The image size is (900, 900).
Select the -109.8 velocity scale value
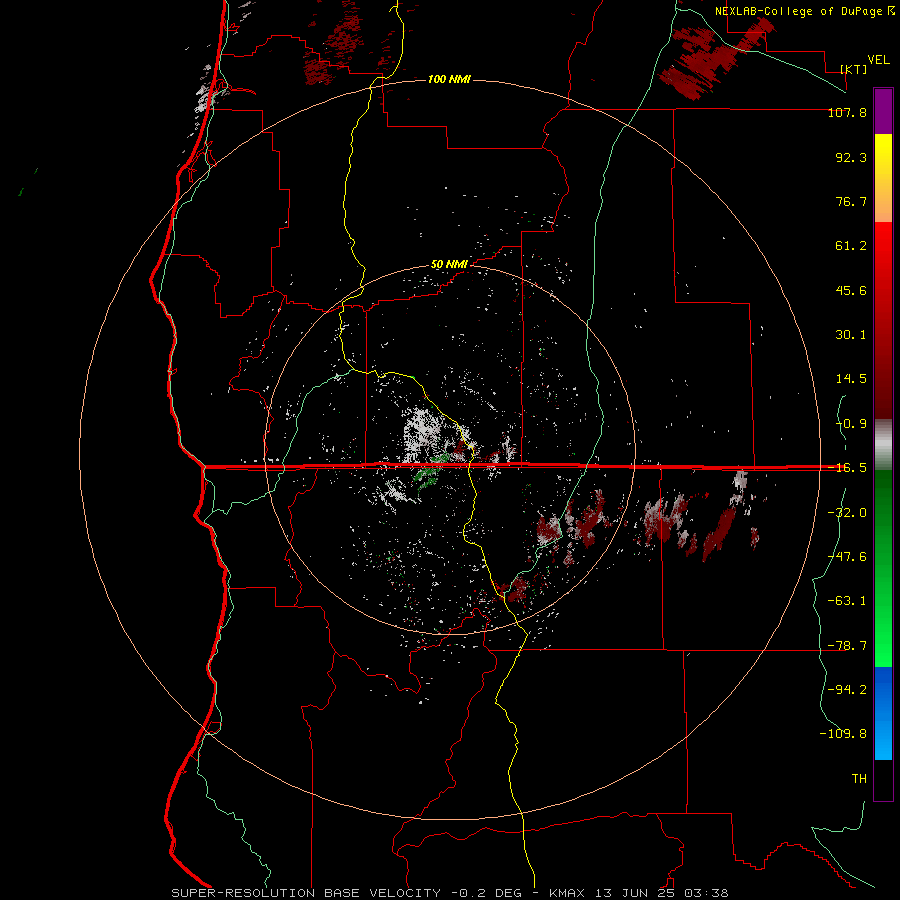(843, 734)
